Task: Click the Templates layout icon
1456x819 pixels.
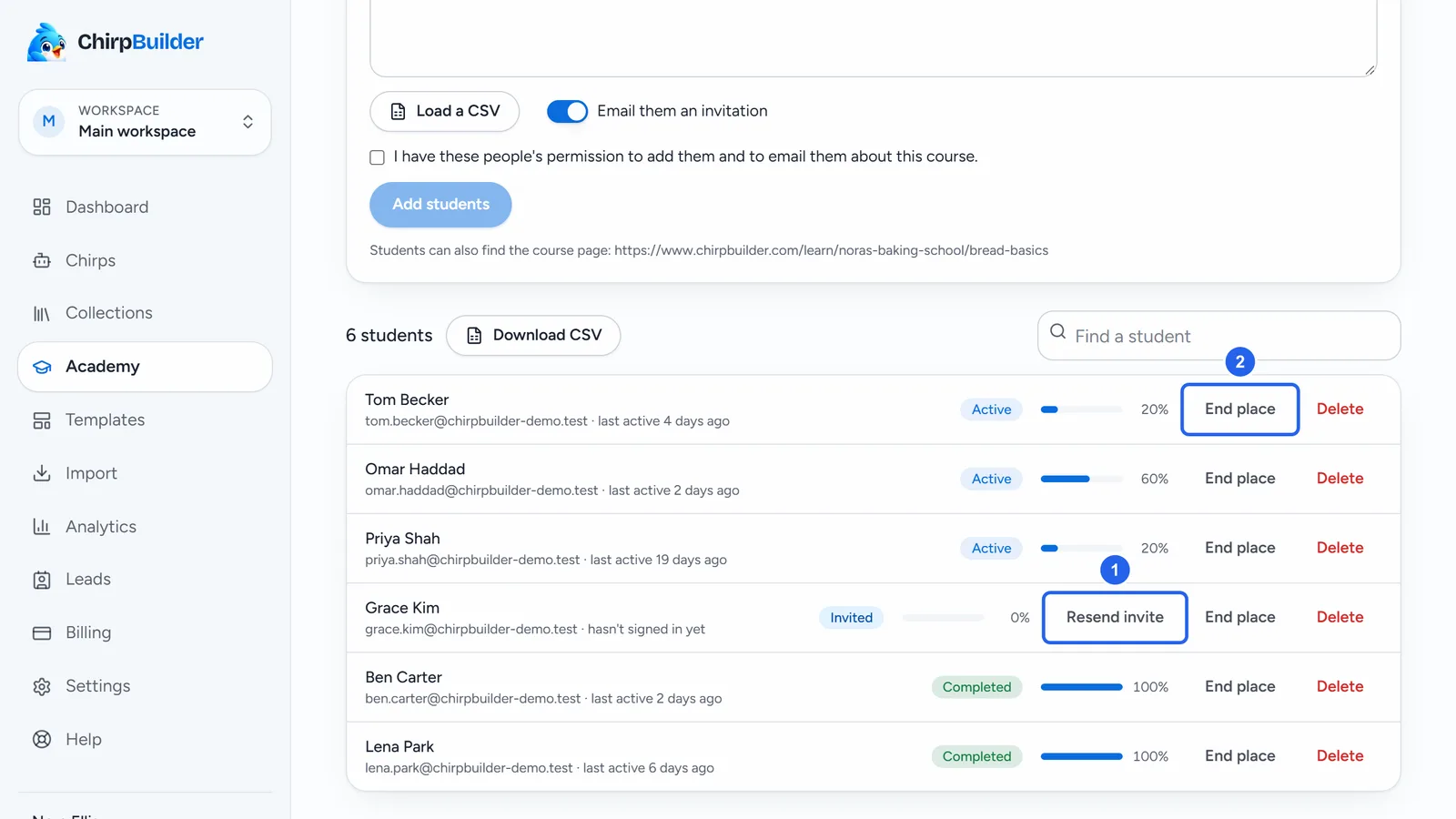Action: [x=42, y=420]
